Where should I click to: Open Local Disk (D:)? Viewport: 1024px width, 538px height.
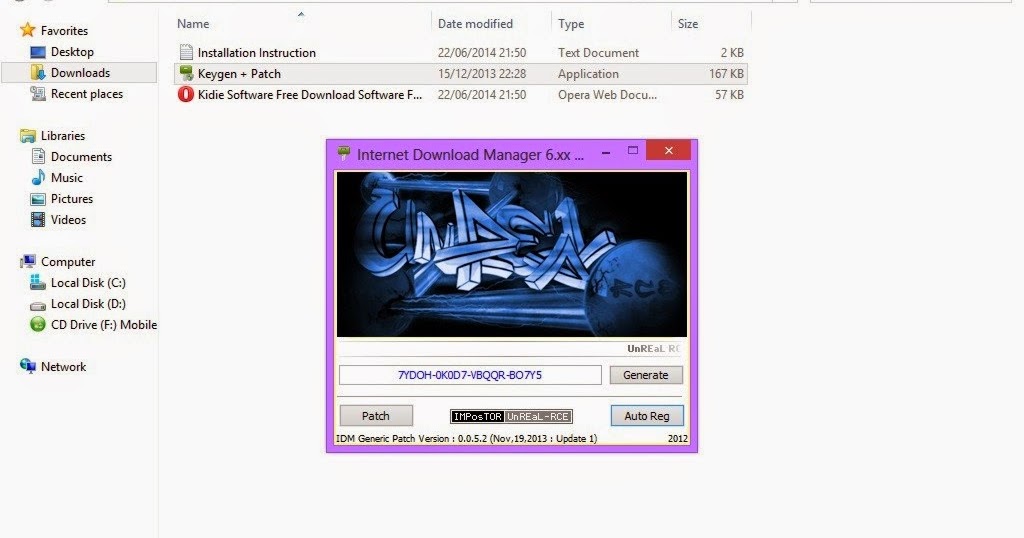click(x=88, y=304)
